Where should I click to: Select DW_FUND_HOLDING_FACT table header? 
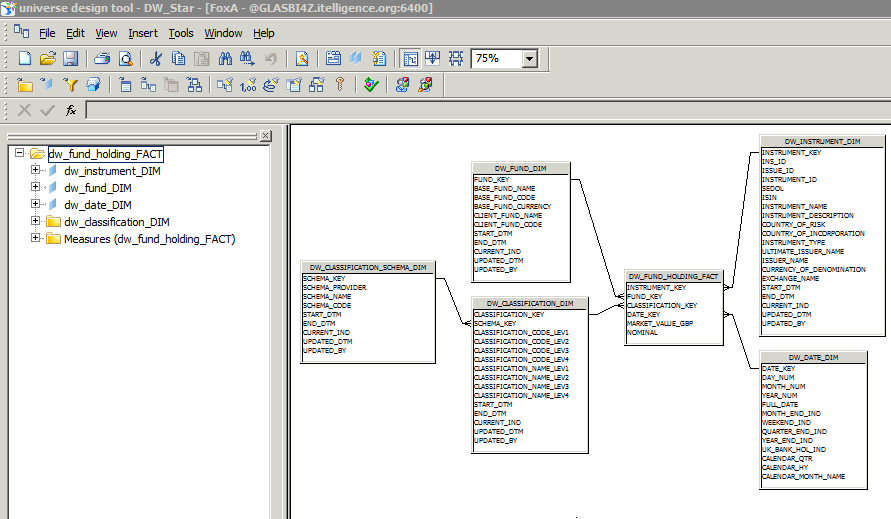click(x=673, y=276)
